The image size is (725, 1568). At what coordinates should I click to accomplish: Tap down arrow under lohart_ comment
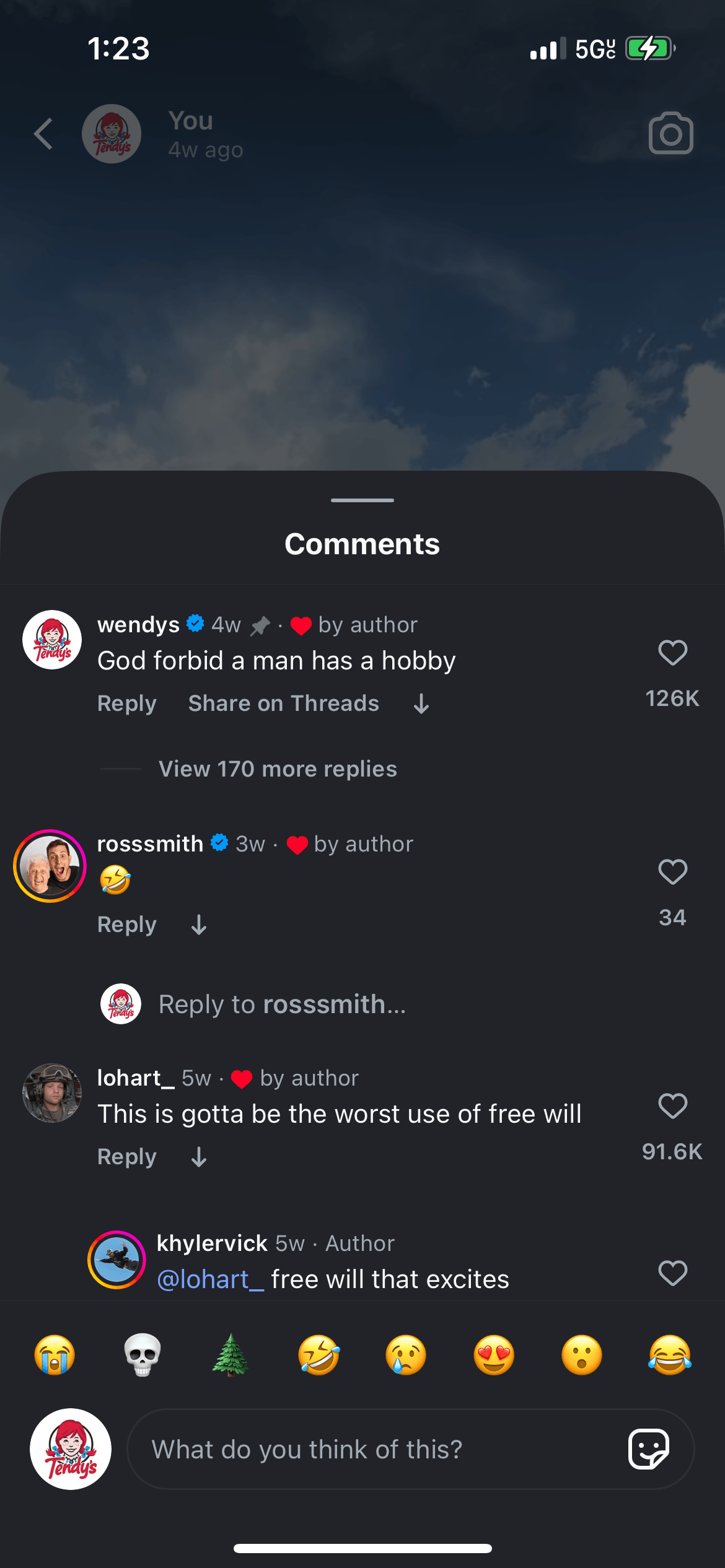tap(199, 1157)
